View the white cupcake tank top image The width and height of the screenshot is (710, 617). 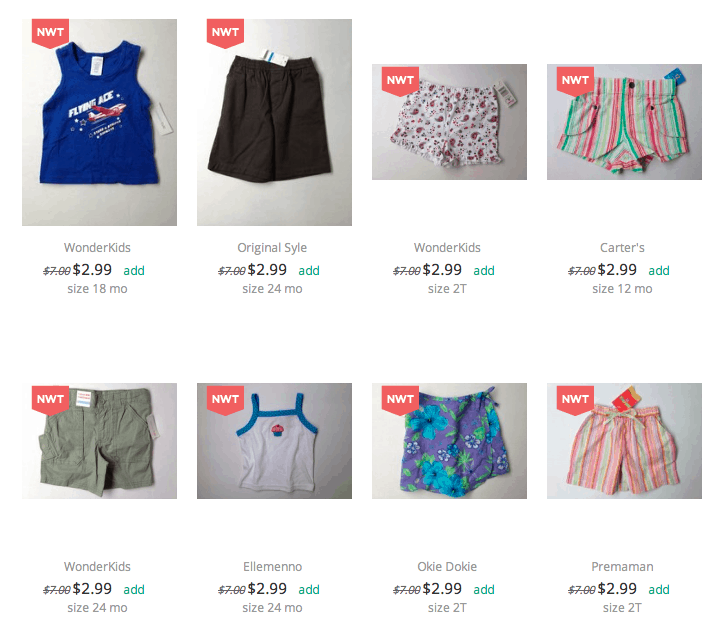click(274, 441)
